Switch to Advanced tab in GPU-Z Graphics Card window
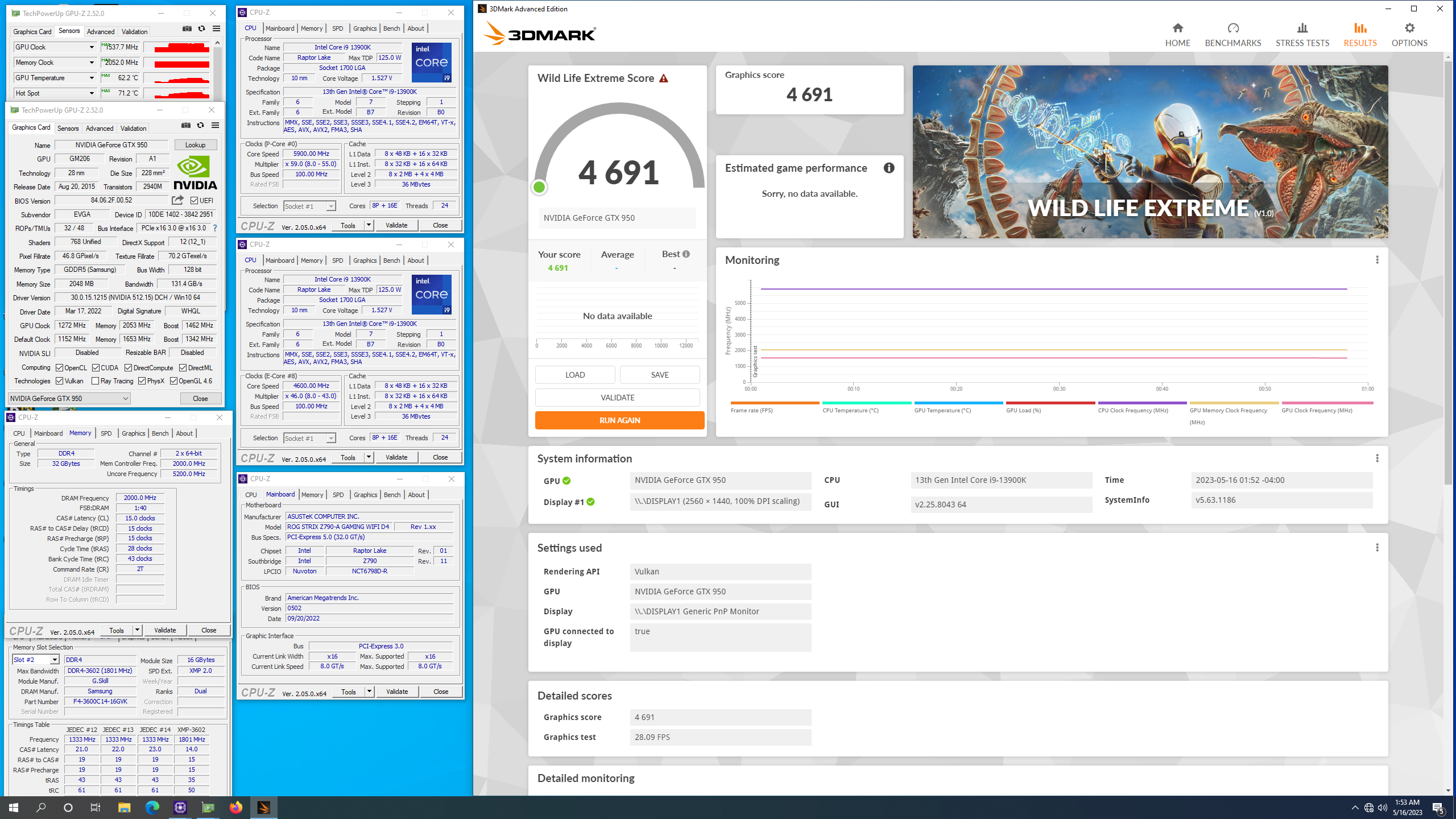1456x819 pixels. click(x=100, y=129)
